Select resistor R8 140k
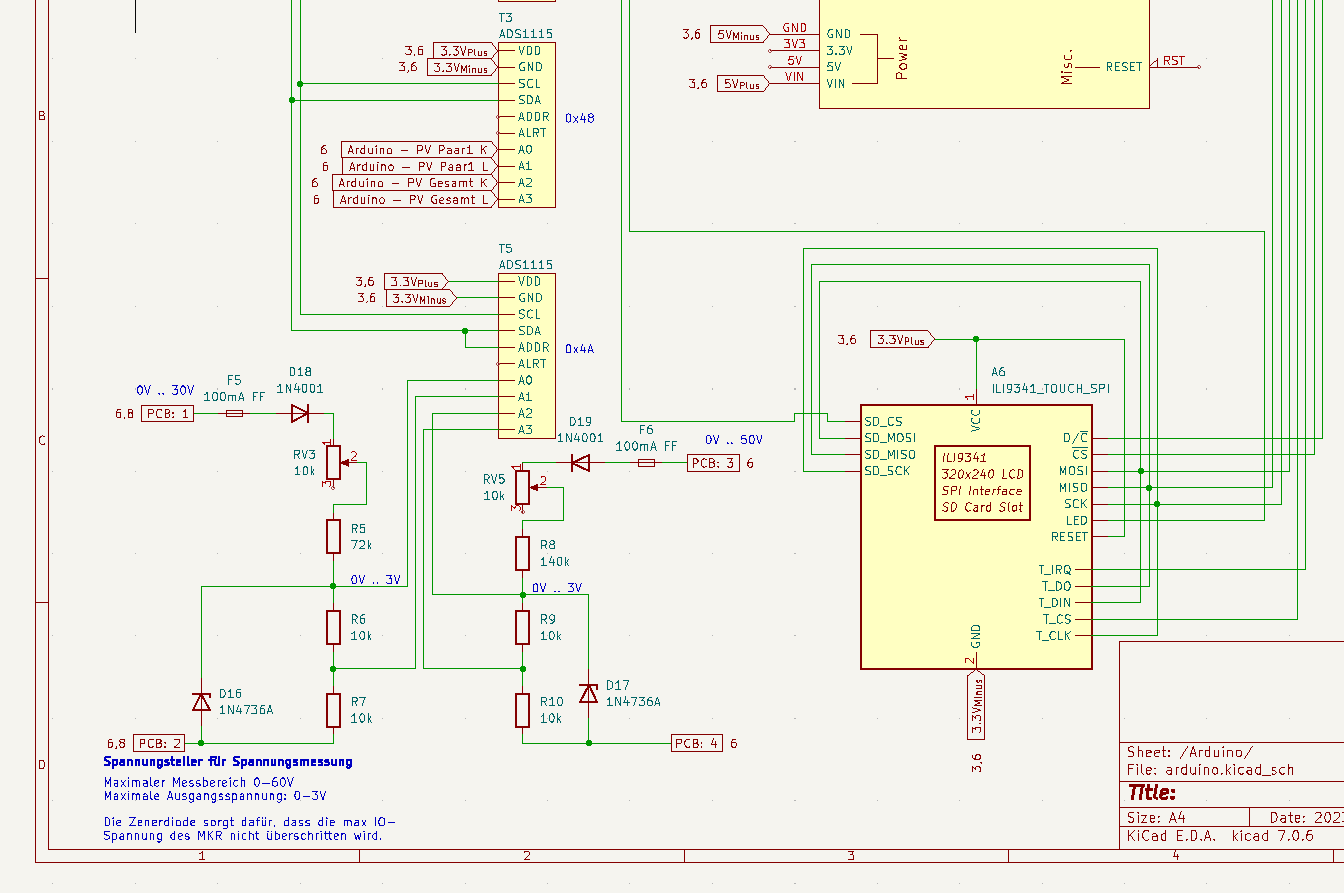Viewport: 1344px width, 893px height. click(x=522, y=553)
